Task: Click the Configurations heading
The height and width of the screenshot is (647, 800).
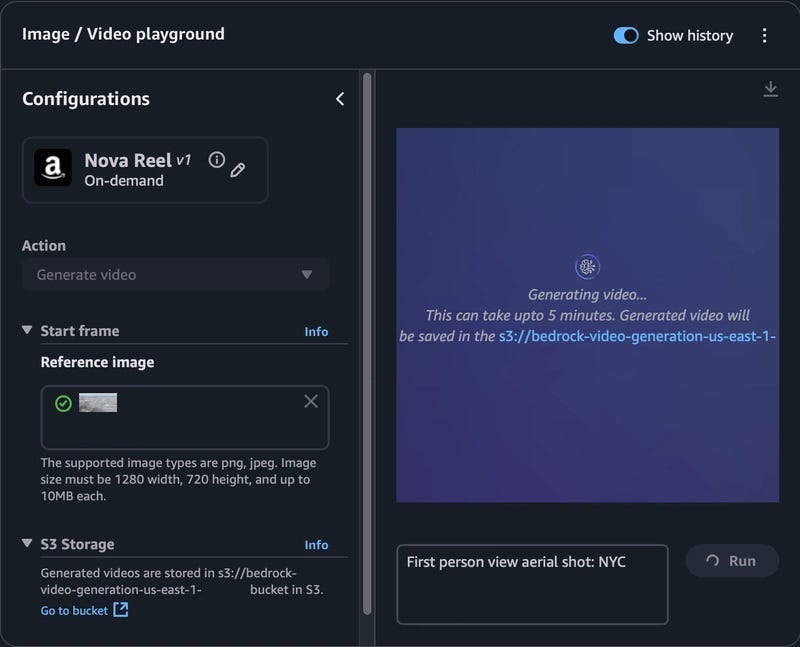Action: (x=86, y=99)
